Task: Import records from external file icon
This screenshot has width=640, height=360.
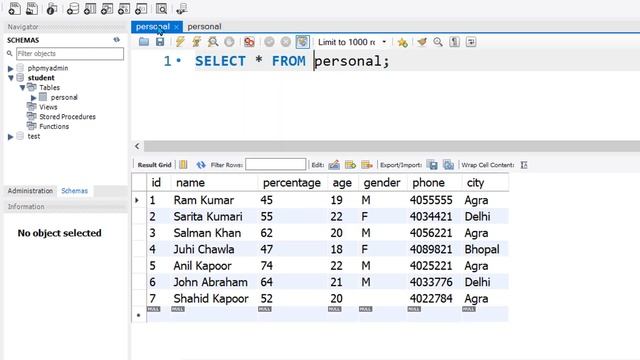Action: tap(448, 164)
